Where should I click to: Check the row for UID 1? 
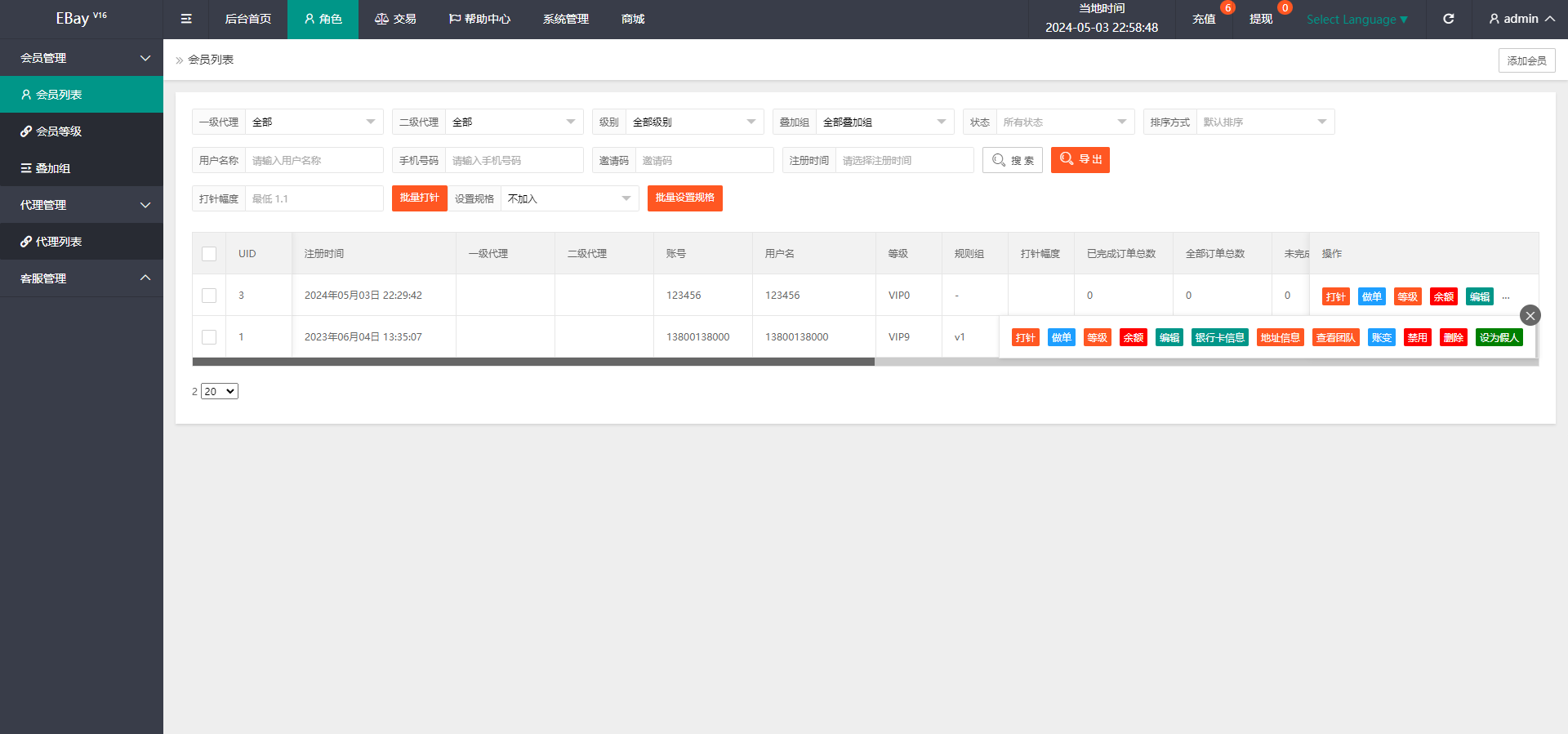pyautogui.click(x=209, y=337)
